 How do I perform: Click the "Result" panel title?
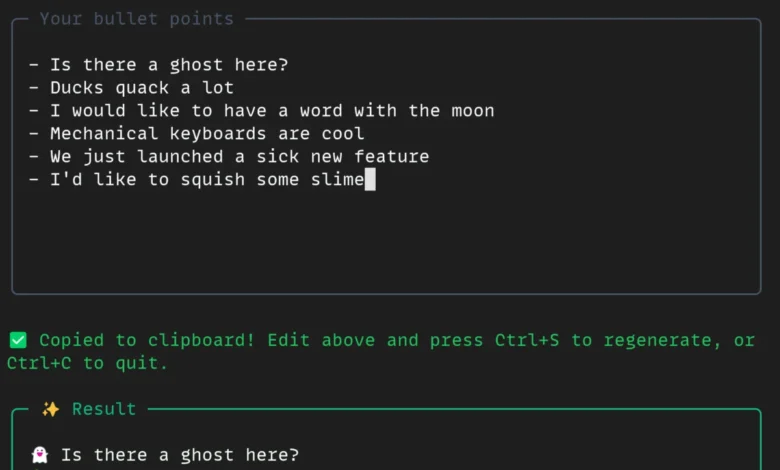pyautogui.click(x=104, y=409)
